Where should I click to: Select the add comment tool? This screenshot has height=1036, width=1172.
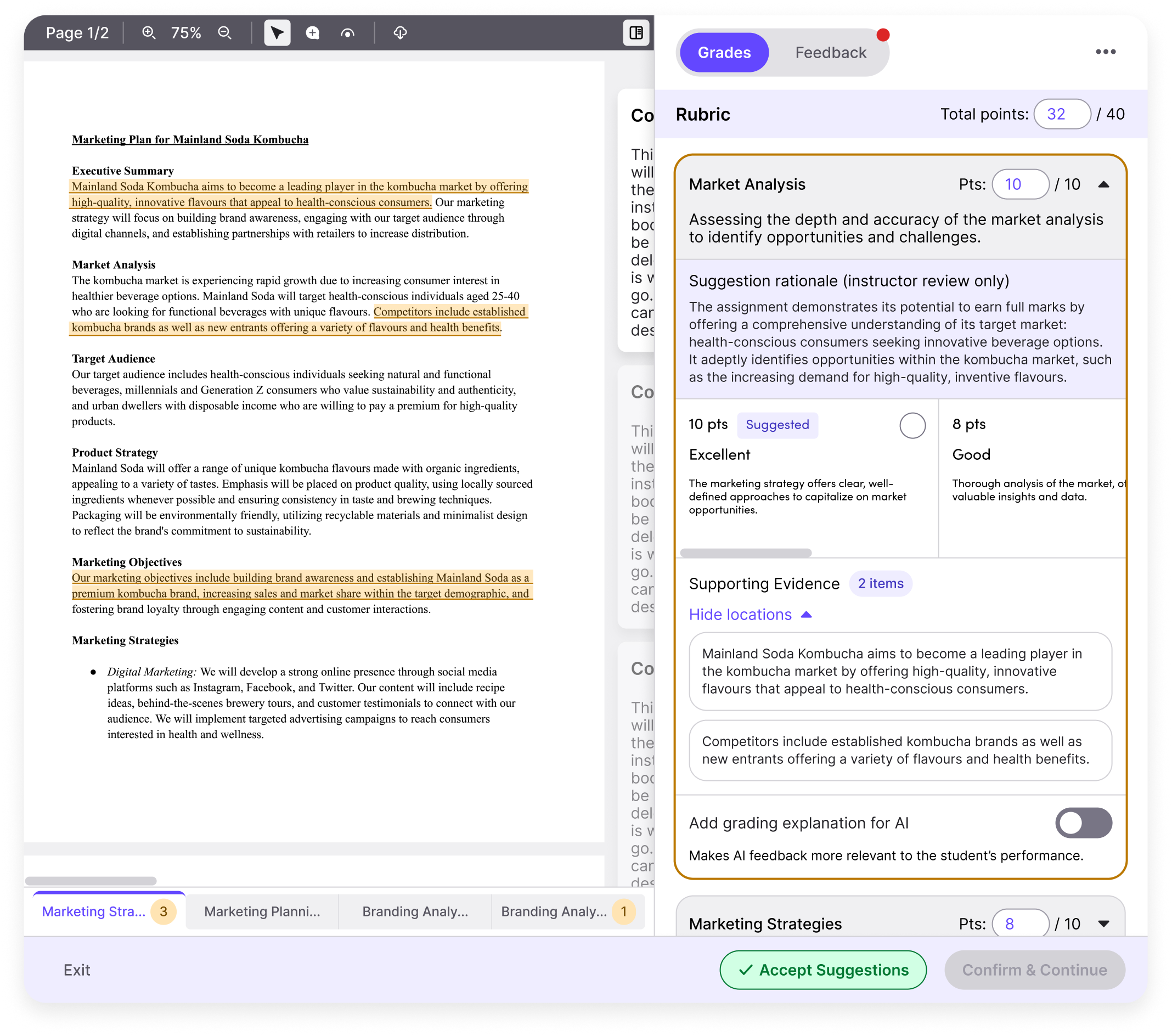(313, 33)
